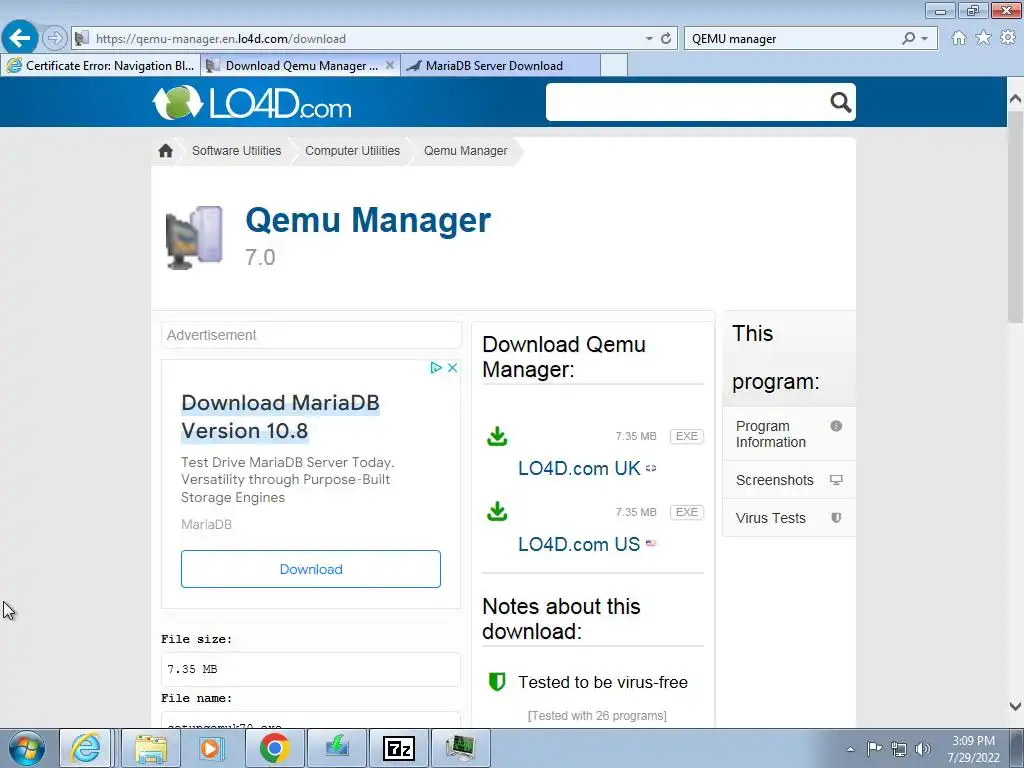1024x768 pixels.
Task: Open the Windows Start menu
Action: click(27, 748)
